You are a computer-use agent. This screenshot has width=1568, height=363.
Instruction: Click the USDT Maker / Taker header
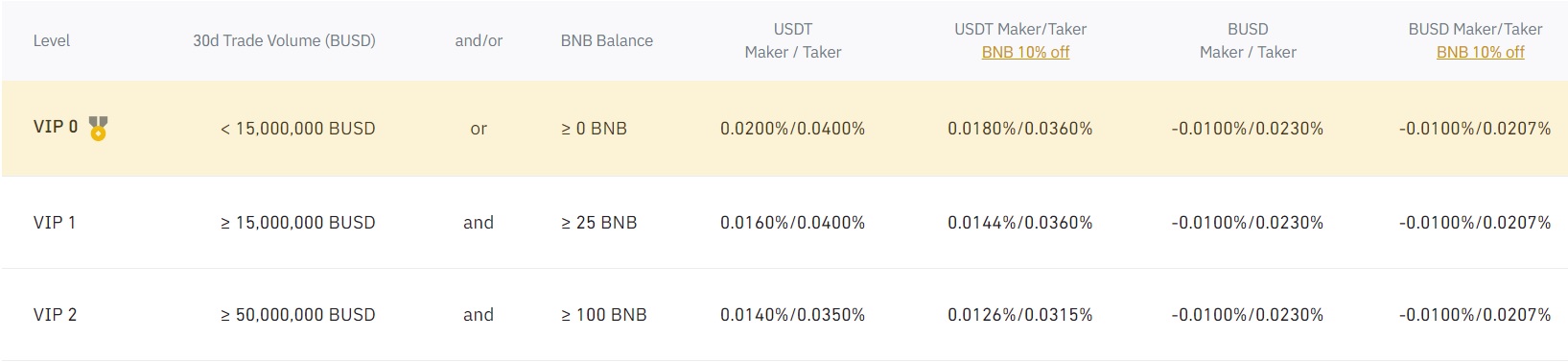[793, 40]
